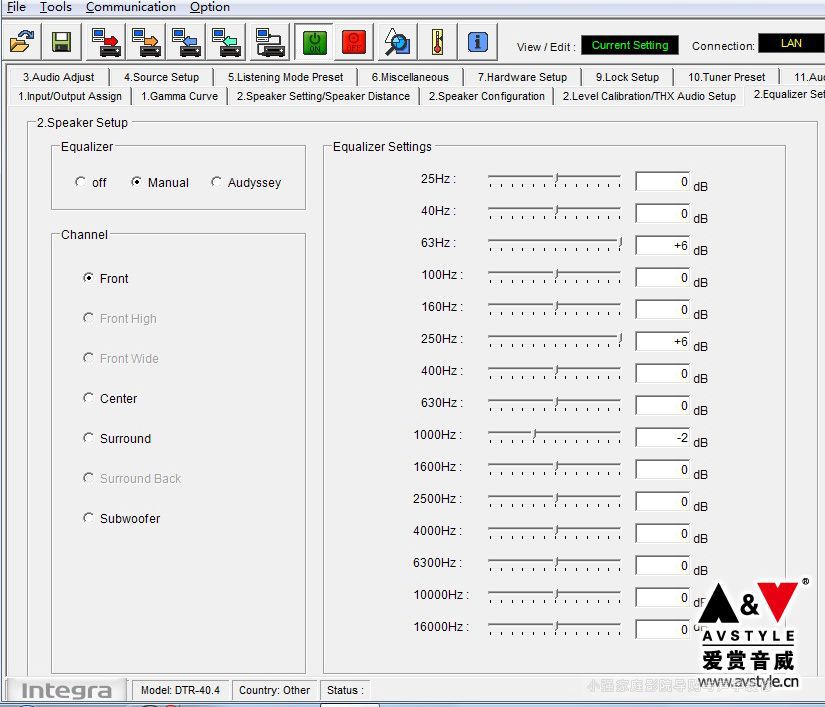This screenshot has height=707, width=825.
Task: Click the PC-to-receiver connection icon
Action: click(x=269, y=42)
